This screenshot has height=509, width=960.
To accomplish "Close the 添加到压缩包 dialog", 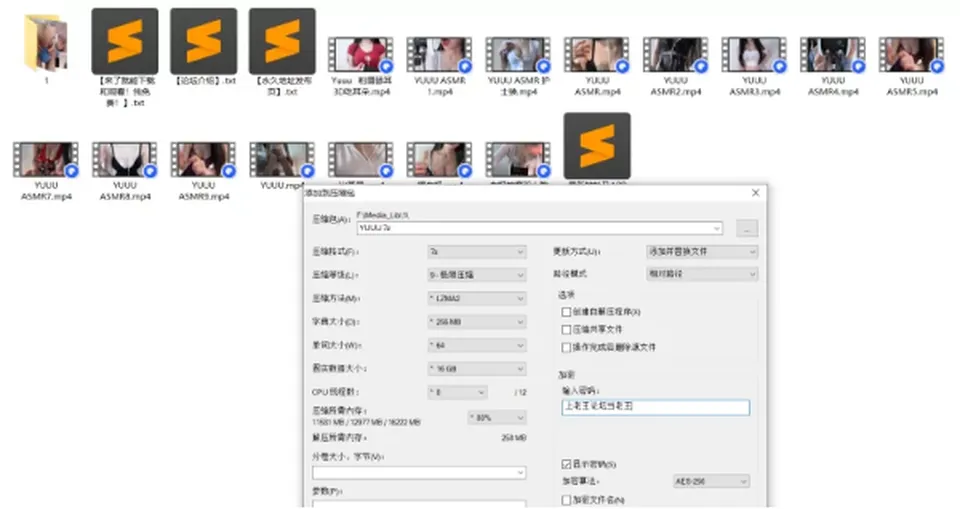I will 756,193.
